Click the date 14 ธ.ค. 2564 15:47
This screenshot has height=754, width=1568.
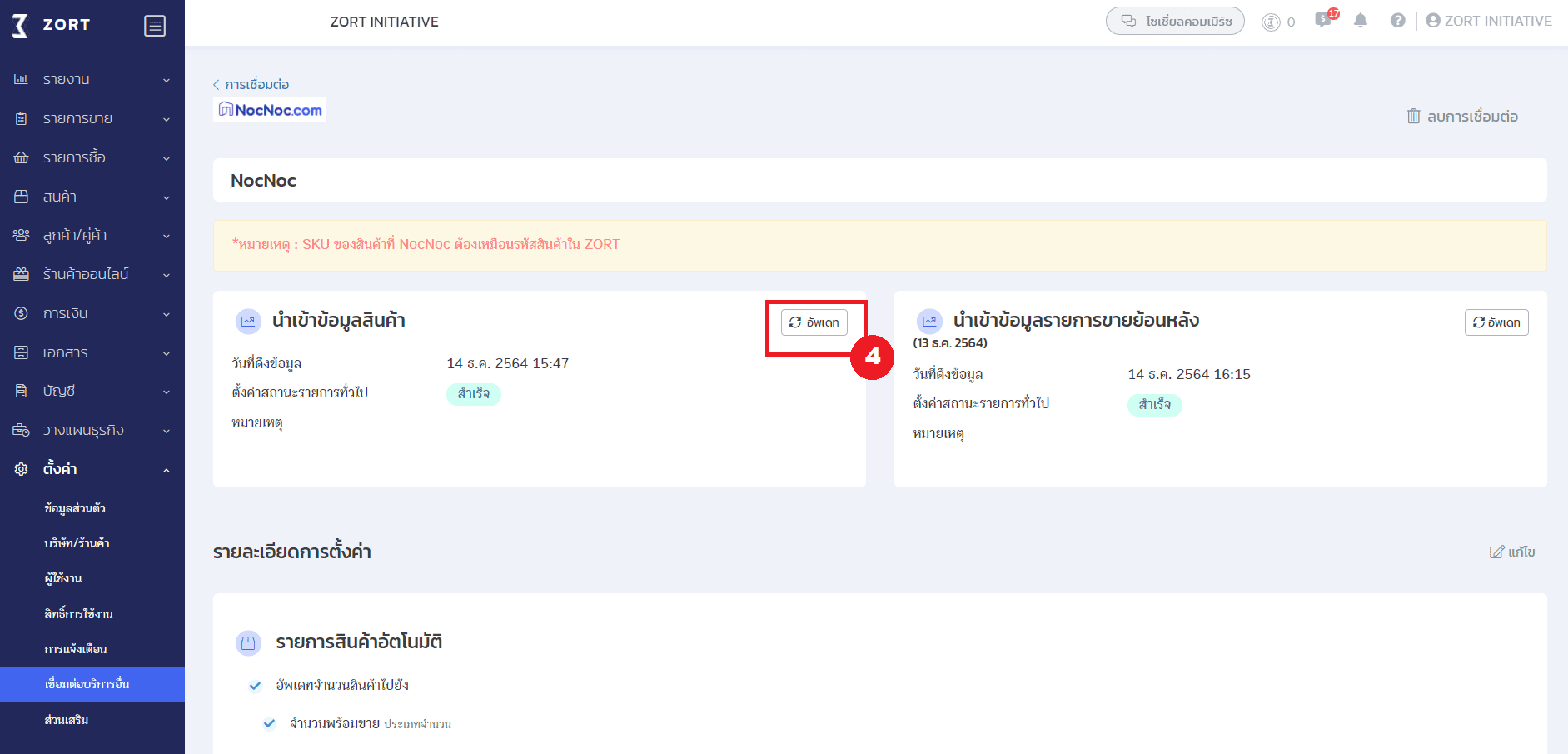click(508, 363)
